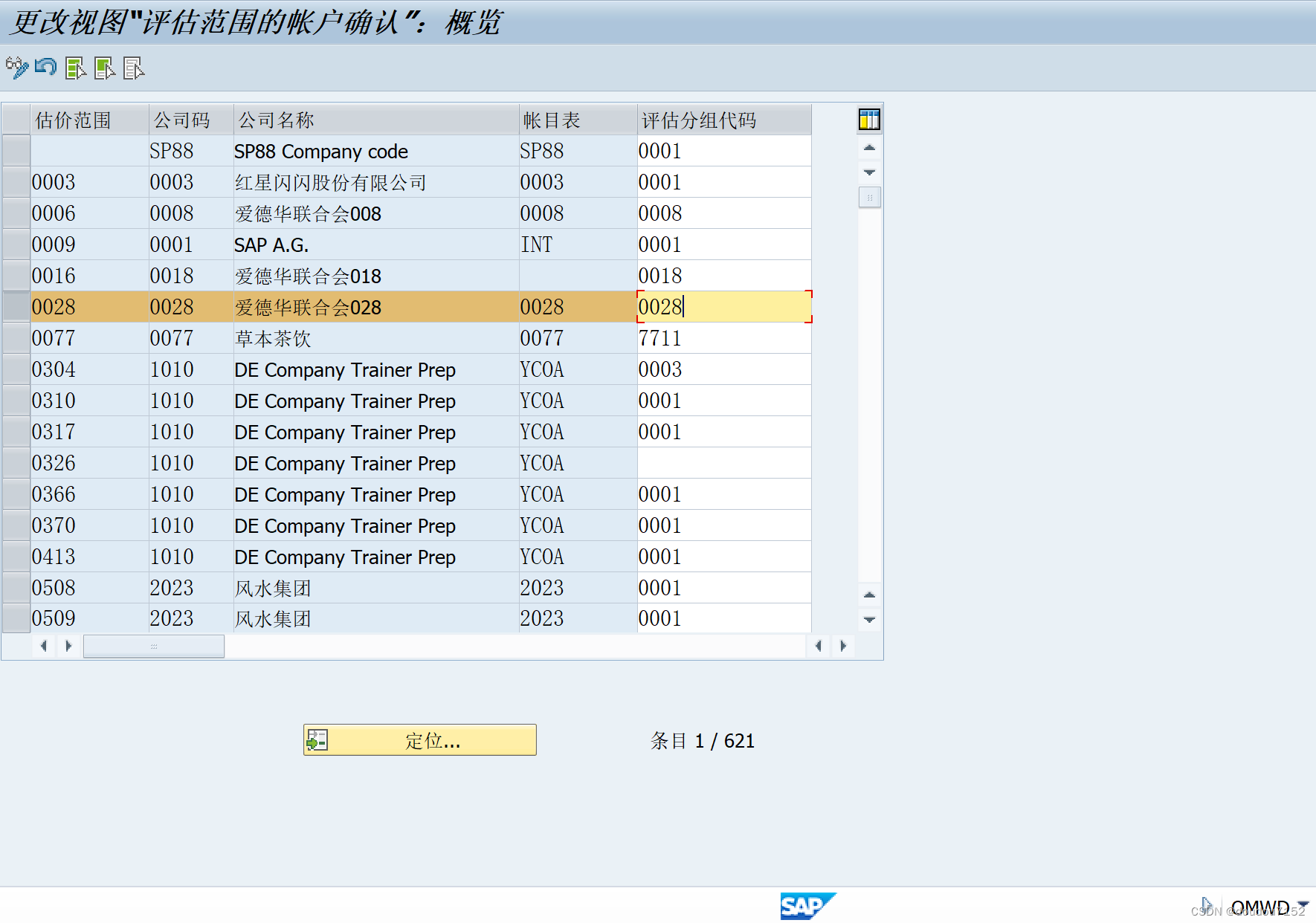Select the row for 红星闪闪股份有限公司
Viewport: 1316px width, 923px height.
pyautogui.click(x=15, y=182)
